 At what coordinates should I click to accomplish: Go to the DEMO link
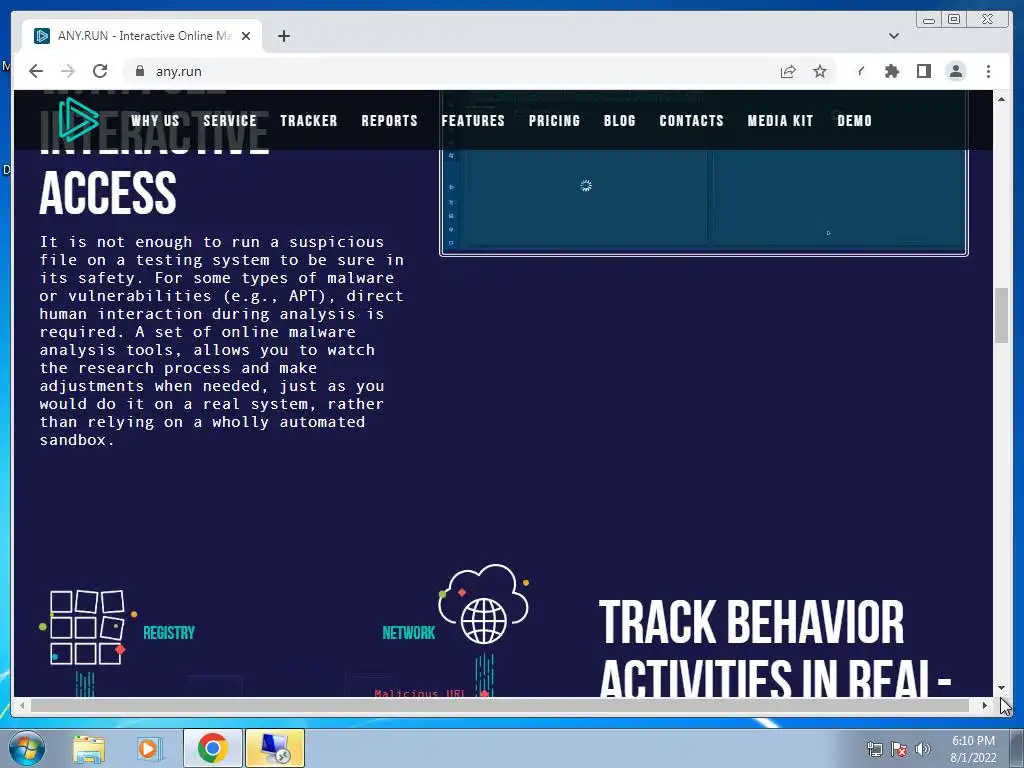(855, 121)
